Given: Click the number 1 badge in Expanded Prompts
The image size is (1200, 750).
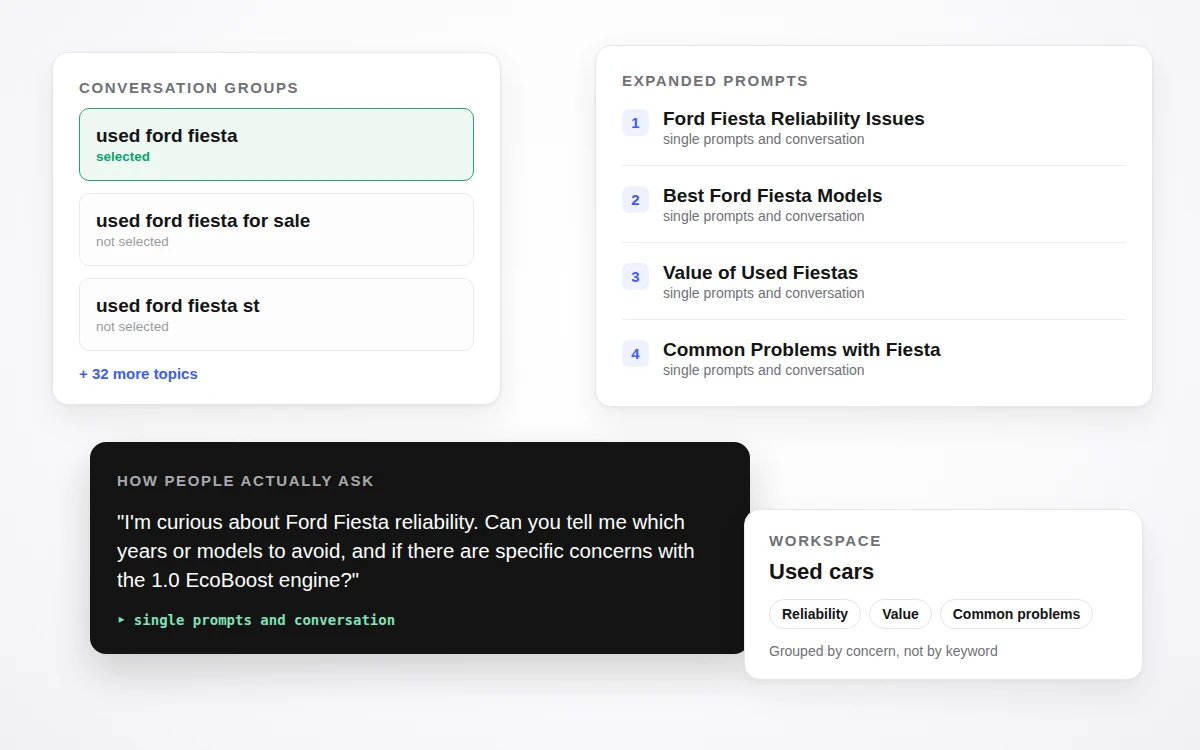Looking at the screenshot, I should coord(635,123).
